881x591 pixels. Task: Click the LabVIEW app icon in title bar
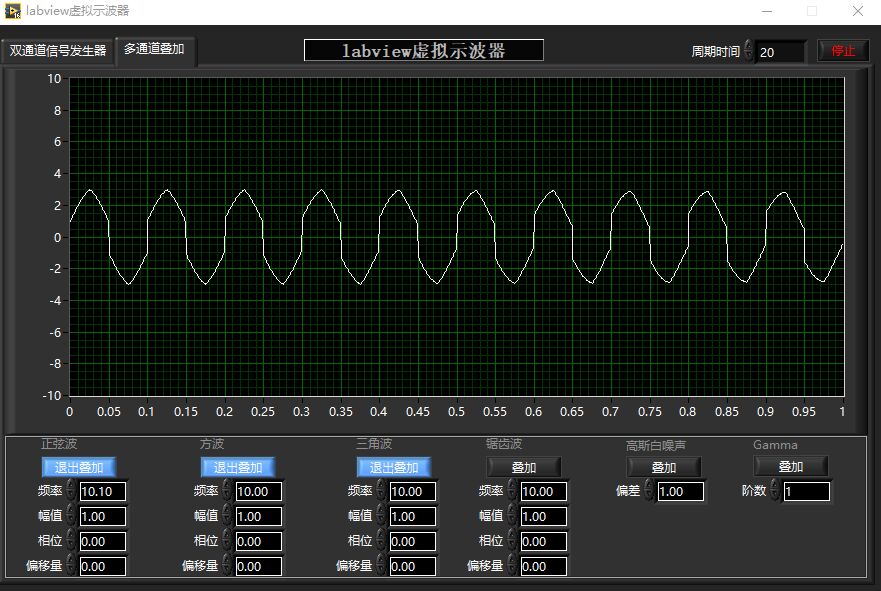tap(13, 11)
